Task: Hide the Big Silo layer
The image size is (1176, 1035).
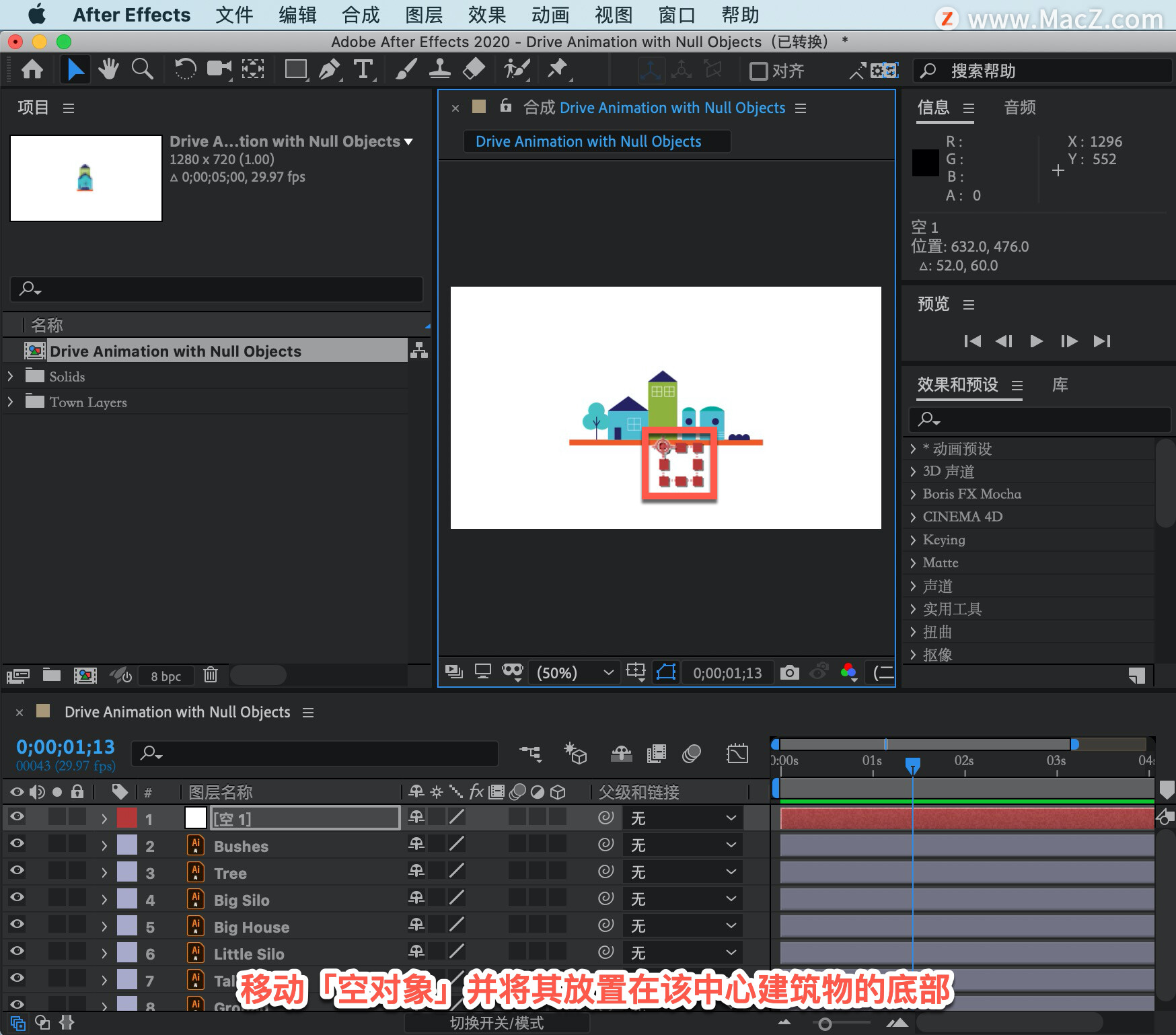Action: (x=17, y=898)
